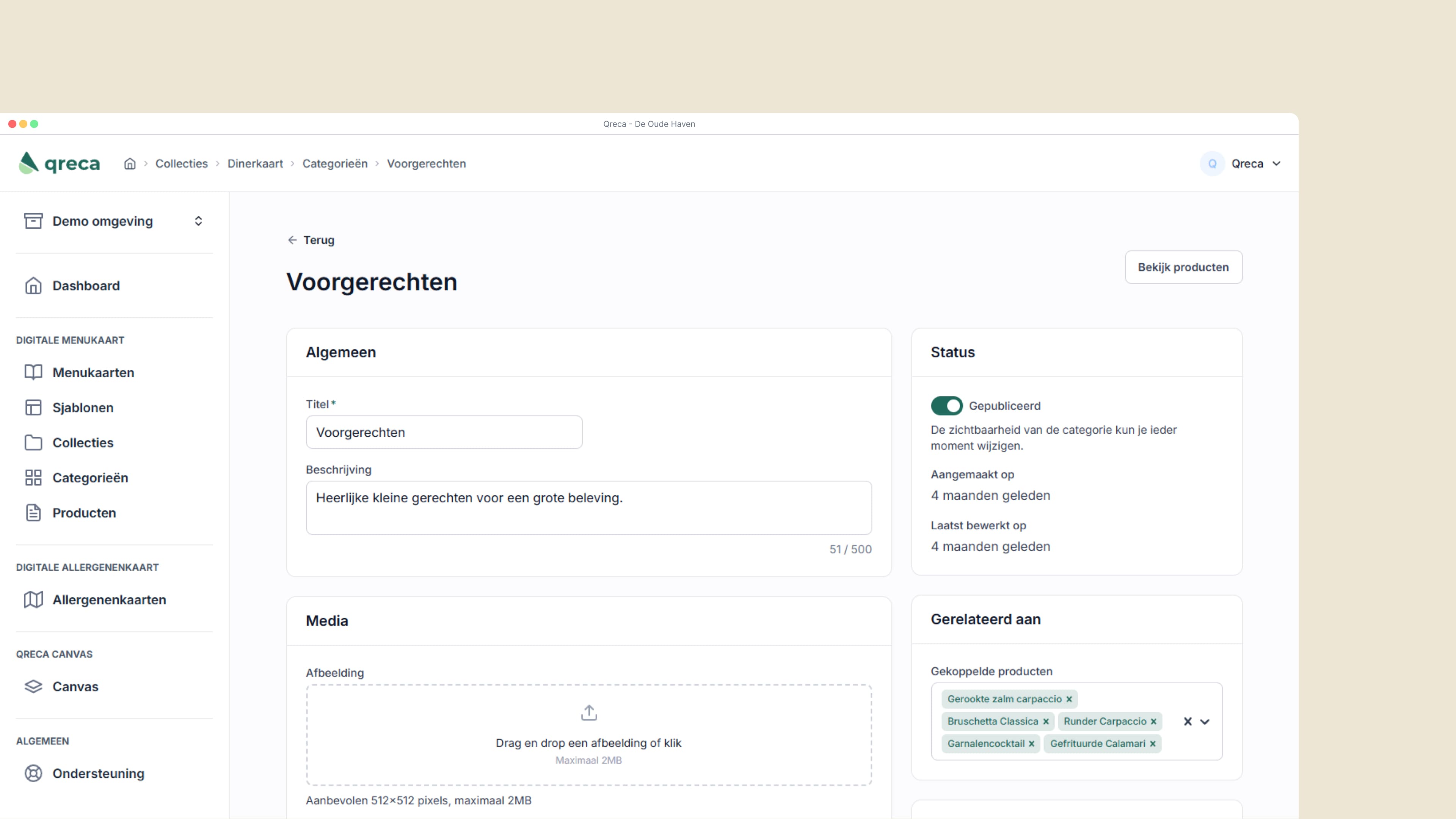The image size is (1456, 819).
Task: Clear all gekoppelde producten
Action: pyautogui.click(x=1188, y=722)
